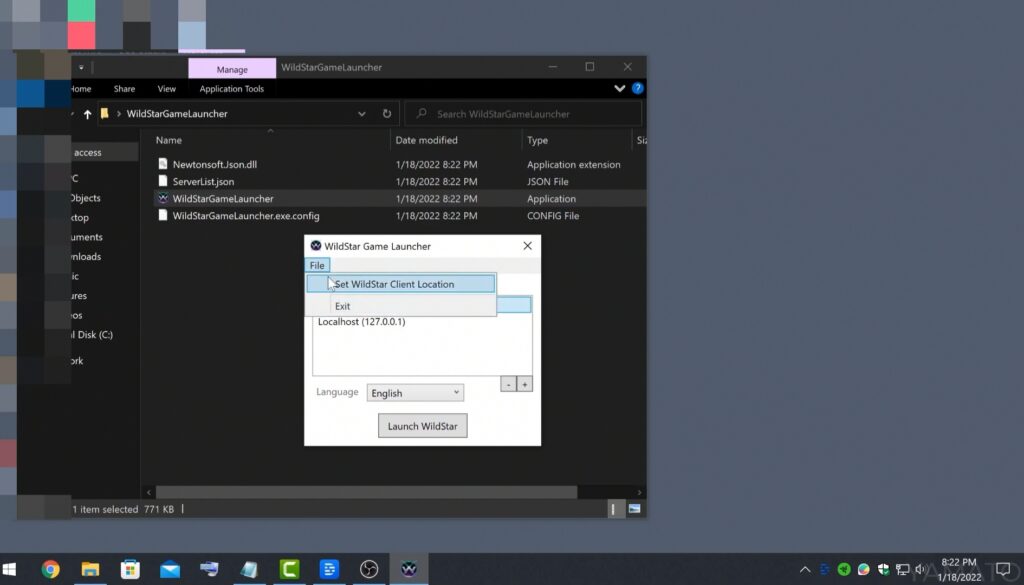Screen dimensions: 1024x585
Task: Open Microsoft Store from the taskbar
Action: [x=130, y=569]
